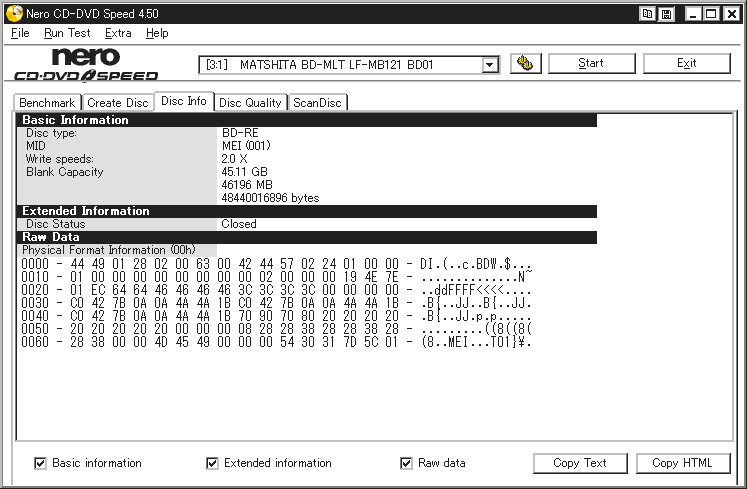Click the Write speeds label
747x489 pixels.
click(60, 159)
